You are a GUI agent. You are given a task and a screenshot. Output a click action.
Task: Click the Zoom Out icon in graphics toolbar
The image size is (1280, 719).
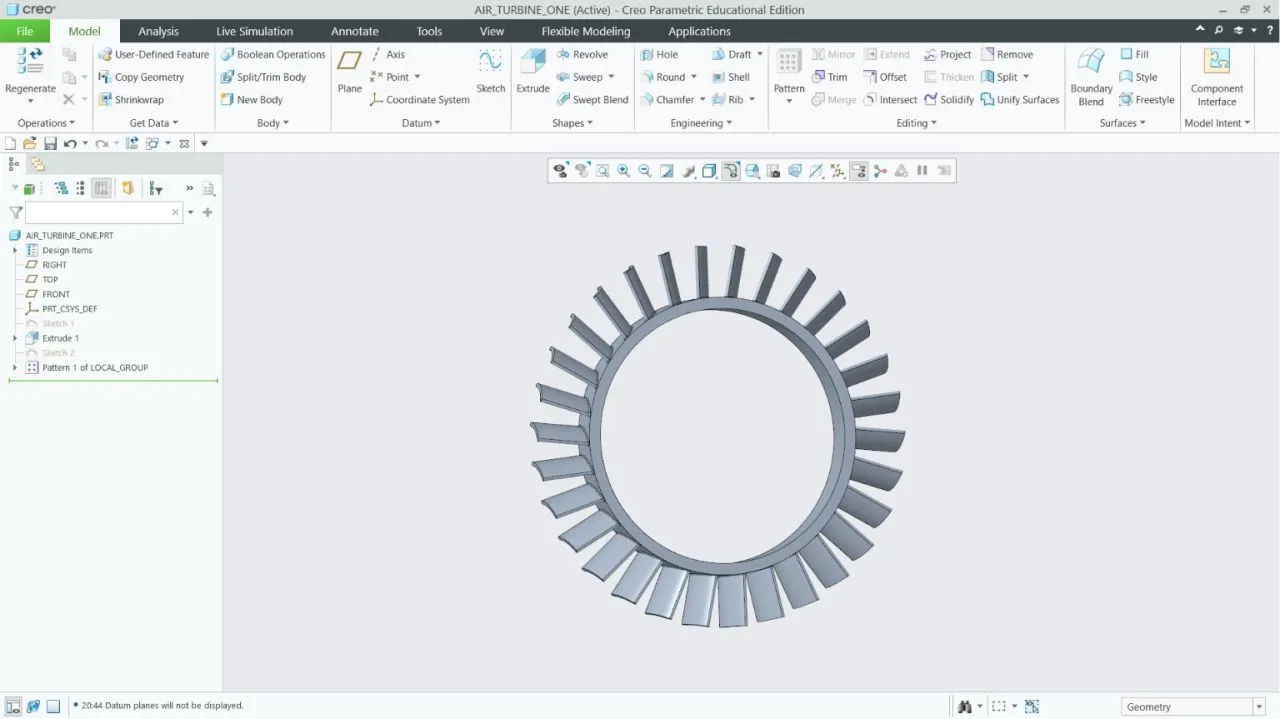point(645,171)
